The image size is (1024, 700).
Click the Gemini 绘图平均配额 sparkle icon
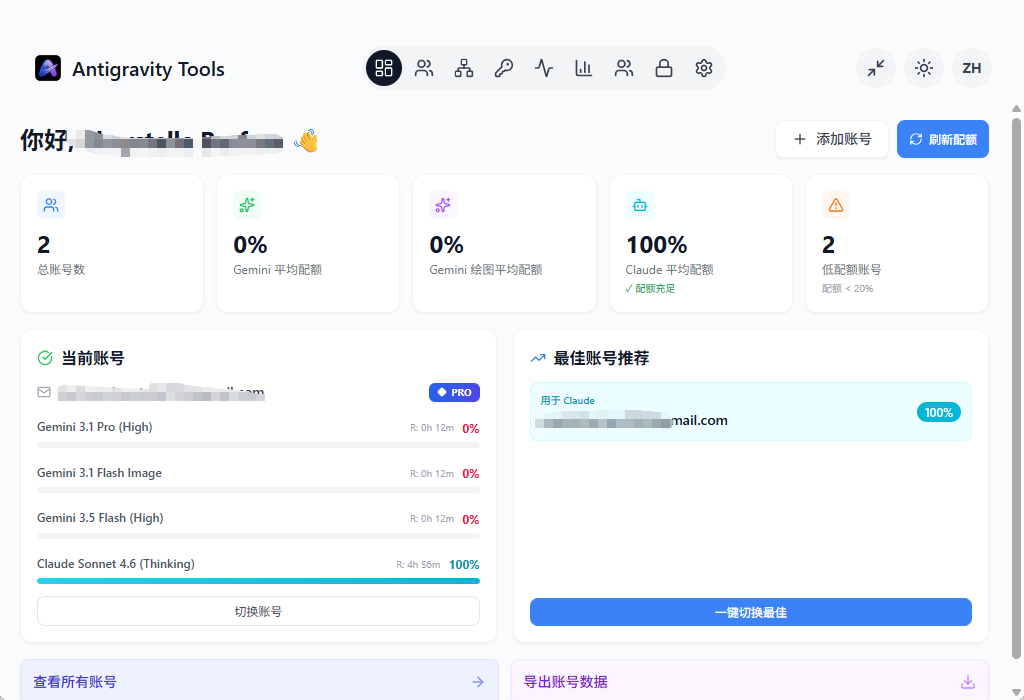click(443, 205)
